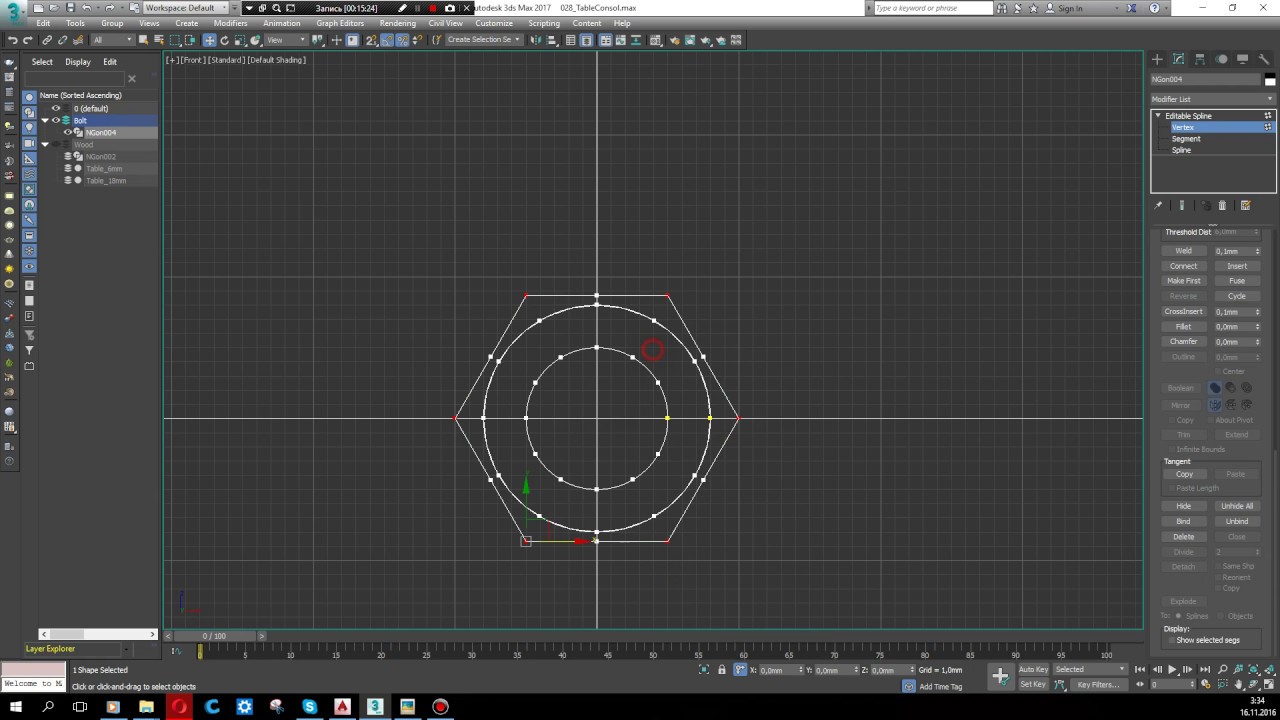Open Create Selection Set dropdown
Viewport: 1280px width, 720px height.
coord(484,40)
